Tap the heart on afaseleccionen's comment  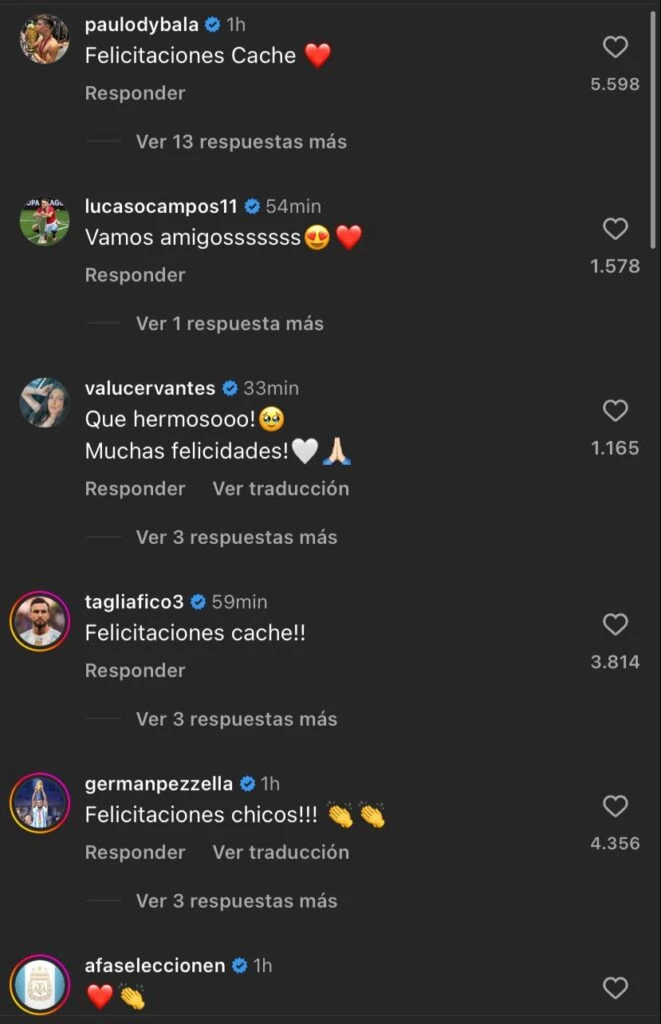pos(615,988)
